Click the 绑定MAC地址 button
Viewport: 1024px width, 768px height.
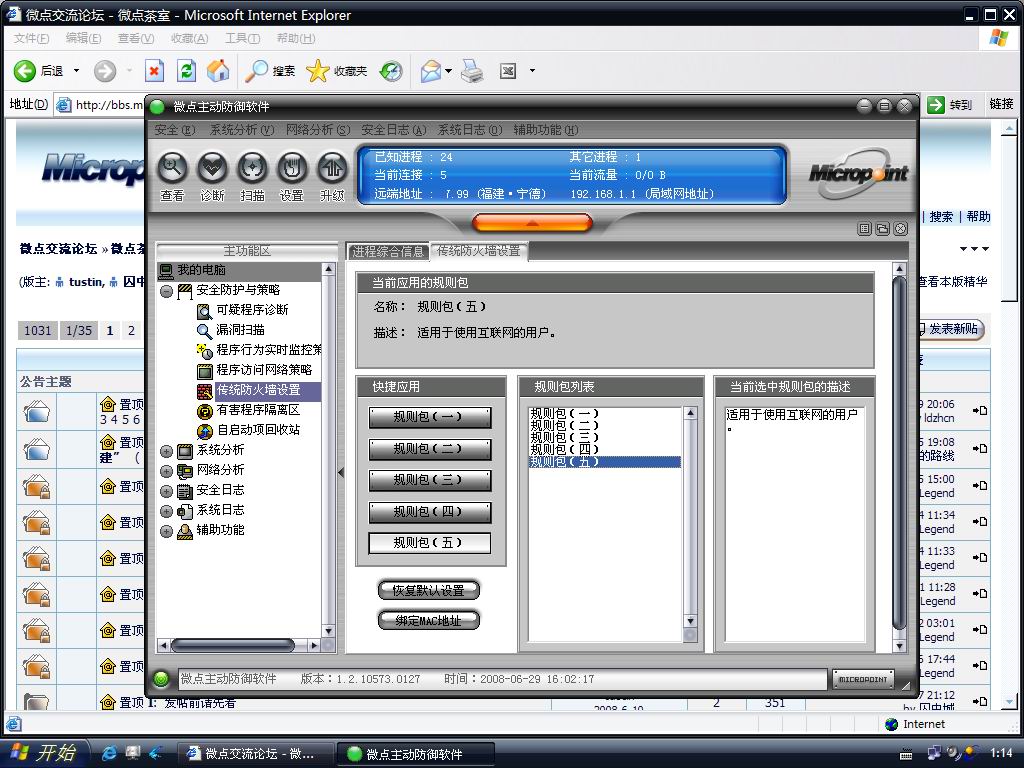(428, 620)
